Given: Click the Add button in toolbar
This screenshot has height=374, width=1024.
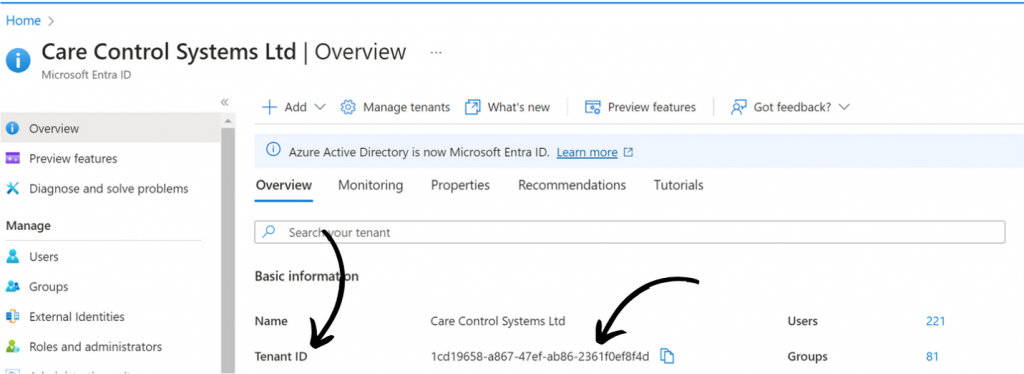Looking at the screenshot, I should [293, 107].
